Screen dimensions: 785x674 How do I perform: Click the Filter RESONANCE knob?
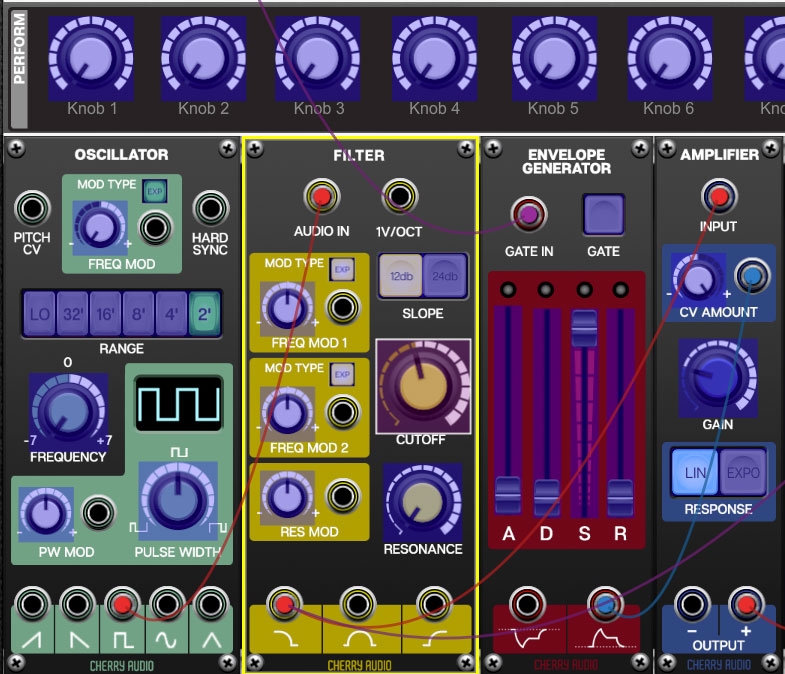423,502
